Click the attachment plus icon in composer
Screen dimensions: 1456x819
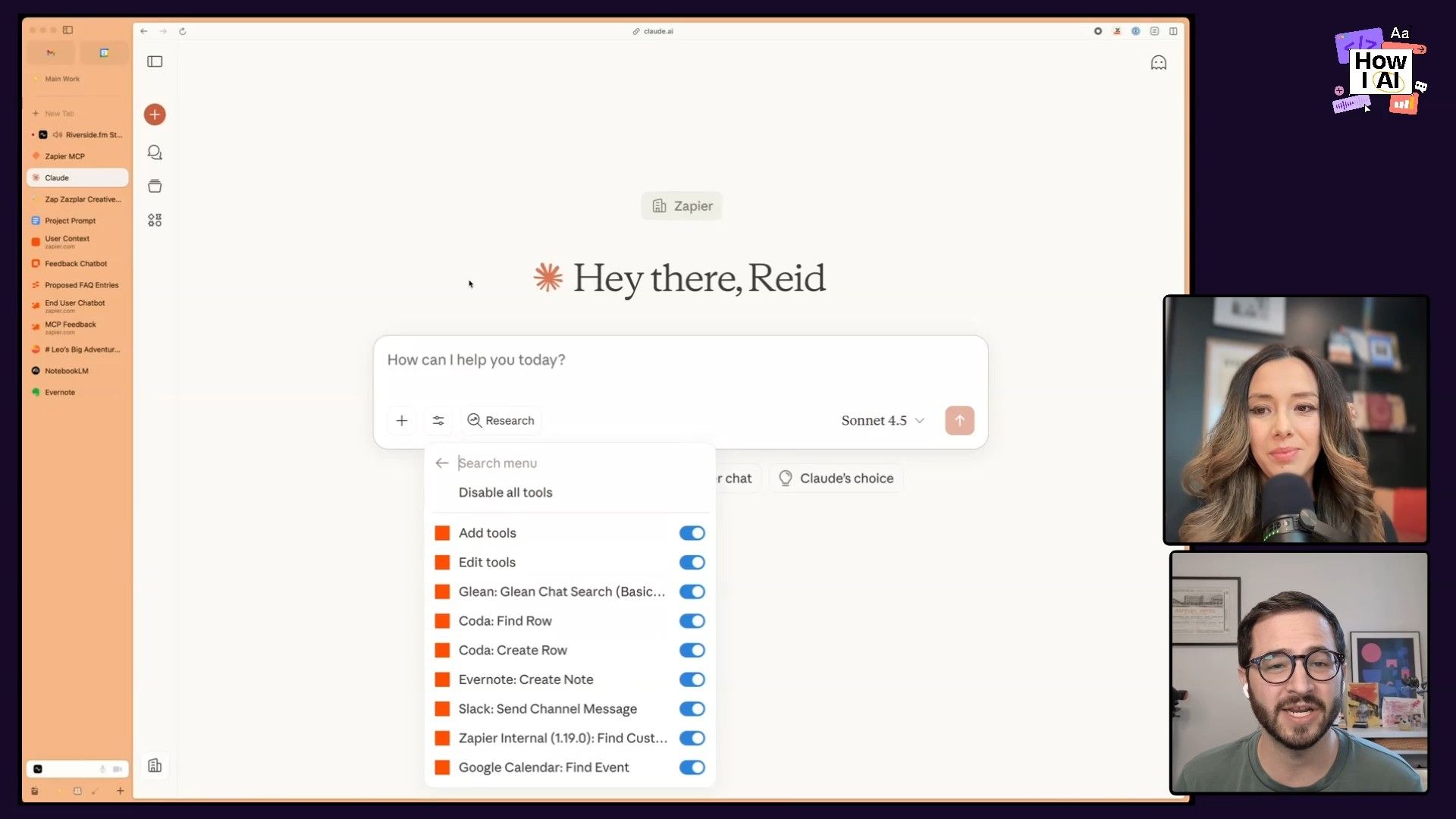(x=402, y=420)
